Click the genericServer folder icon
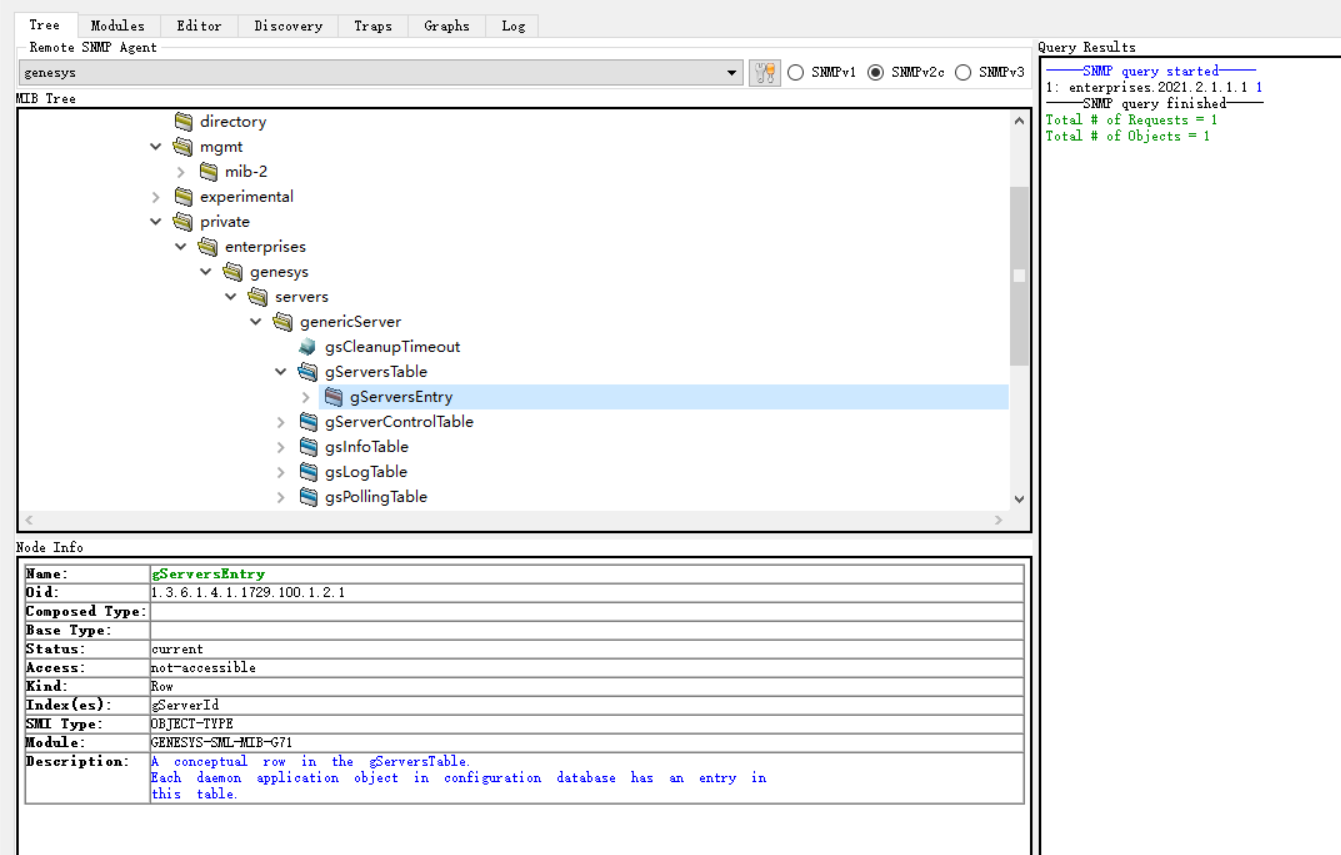 (x=283, y=322)
